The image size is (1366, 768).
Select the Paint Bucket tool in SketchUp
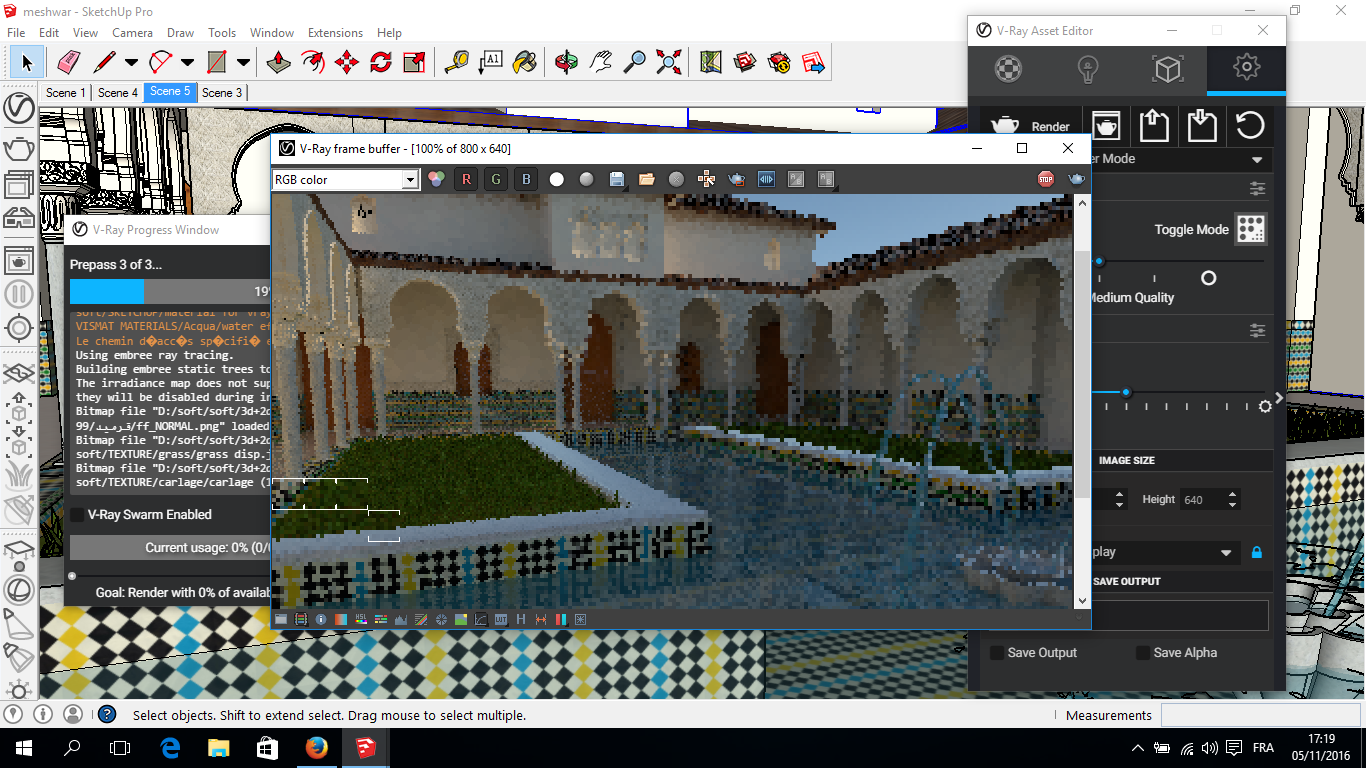click(x=523, y=61)
